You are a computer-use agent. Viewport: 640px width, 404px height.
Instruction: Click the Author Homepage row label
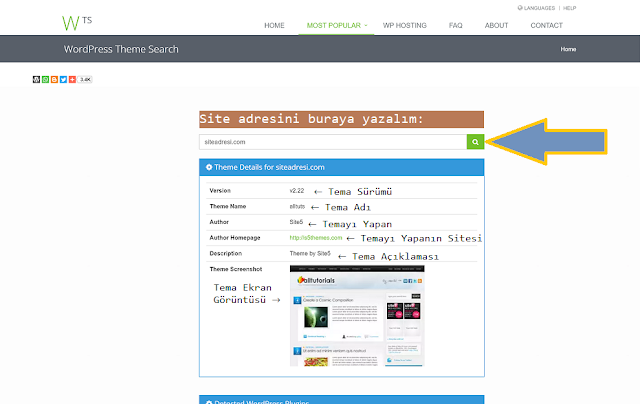click(235, 238)
